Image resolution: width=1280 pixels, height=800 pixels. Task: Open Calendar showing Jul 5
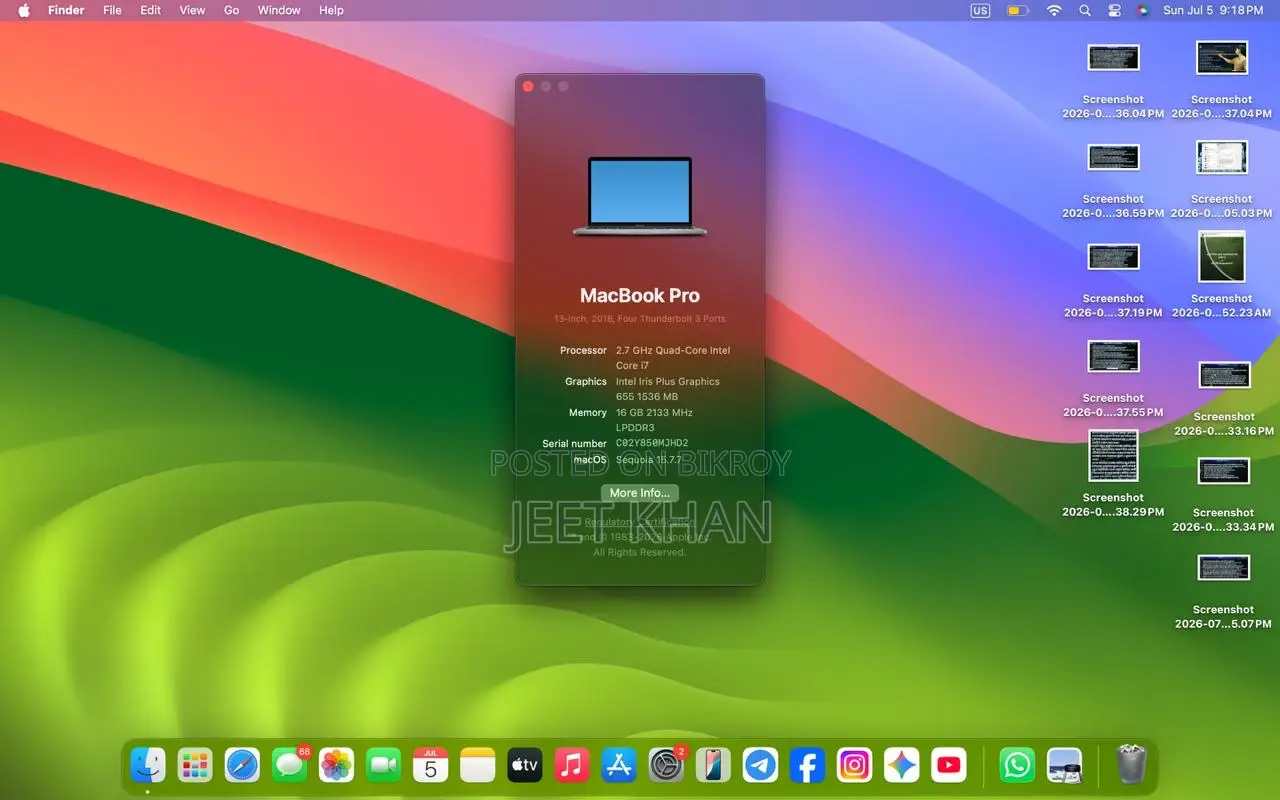click(430, 766)
